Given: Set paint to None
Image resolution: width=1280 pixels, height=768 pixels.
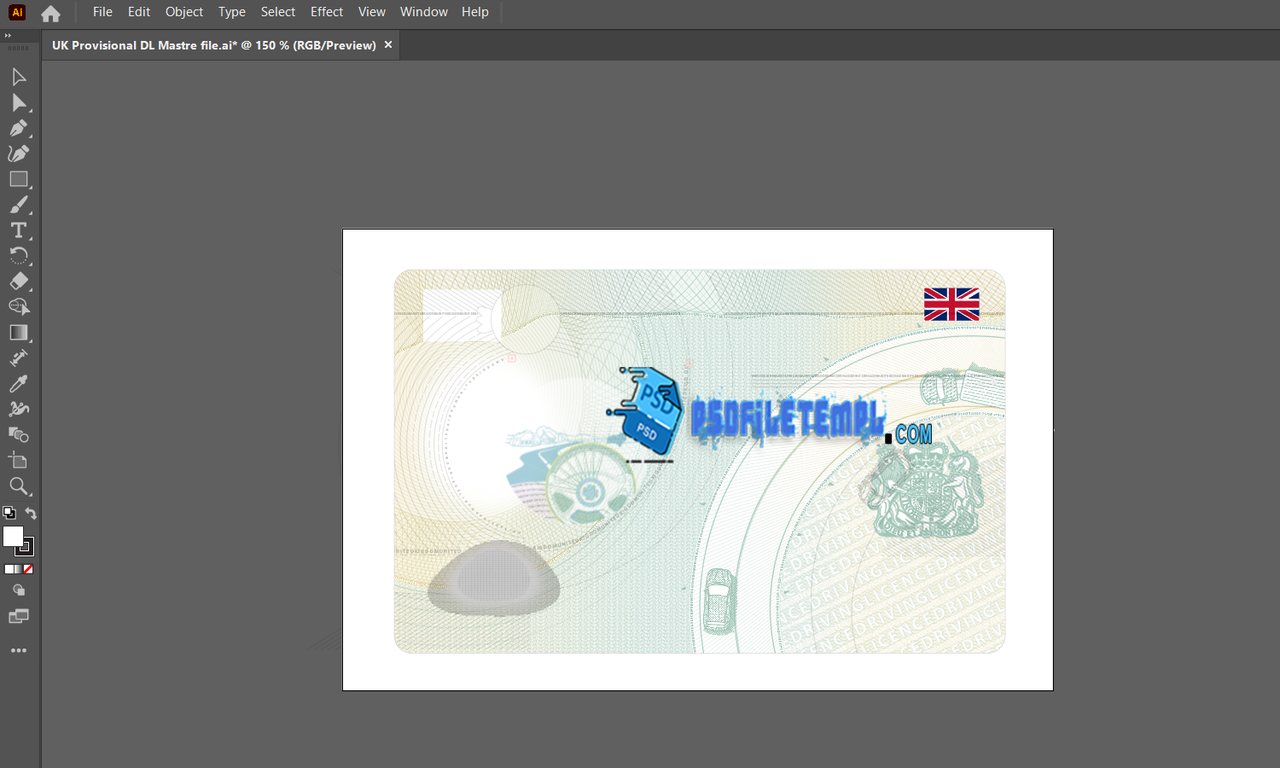Looking at the screenshot, I should point(28,569).
